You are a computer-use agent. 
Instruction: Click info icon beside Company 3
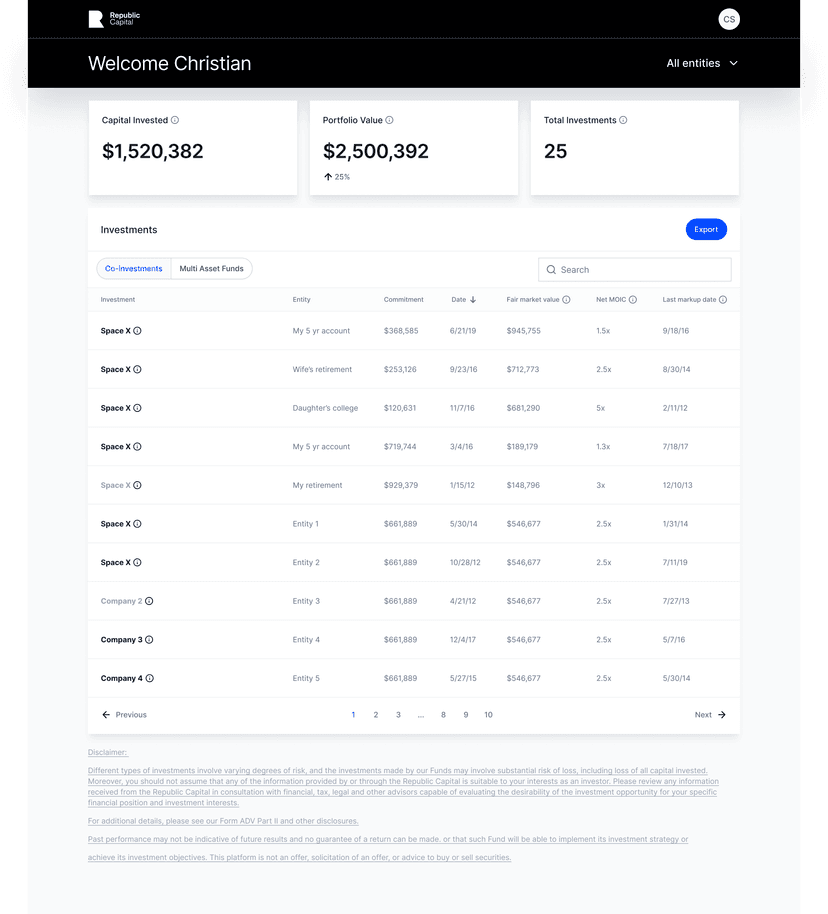tap(149, 640)
